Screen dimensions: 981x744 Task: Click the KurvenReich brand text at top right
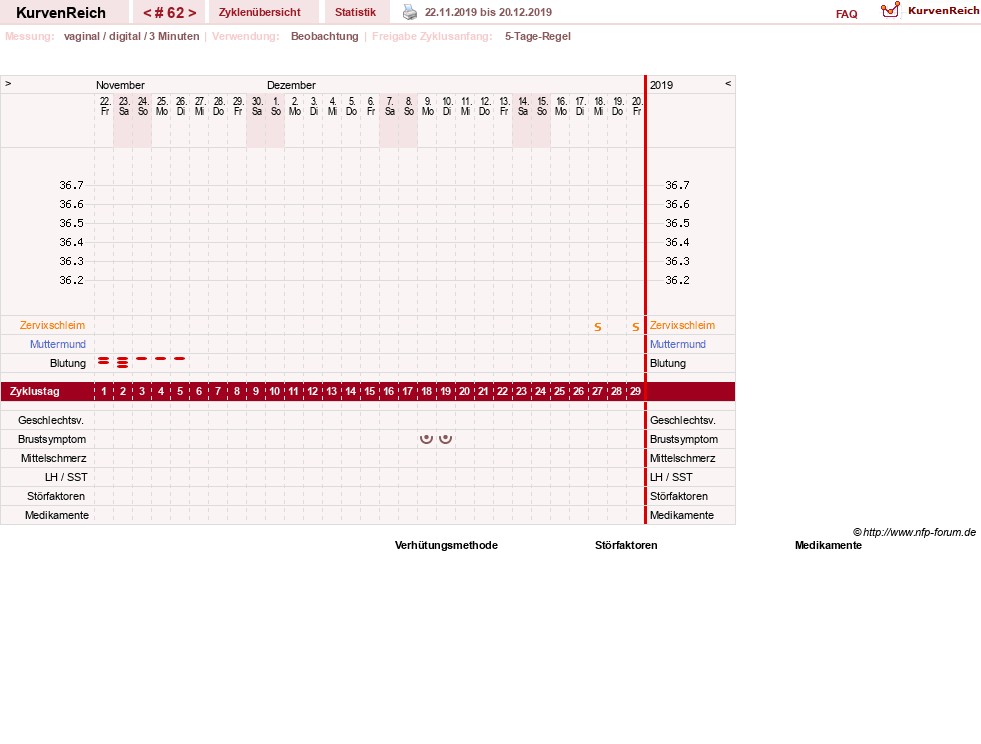(x=943, y=11)
